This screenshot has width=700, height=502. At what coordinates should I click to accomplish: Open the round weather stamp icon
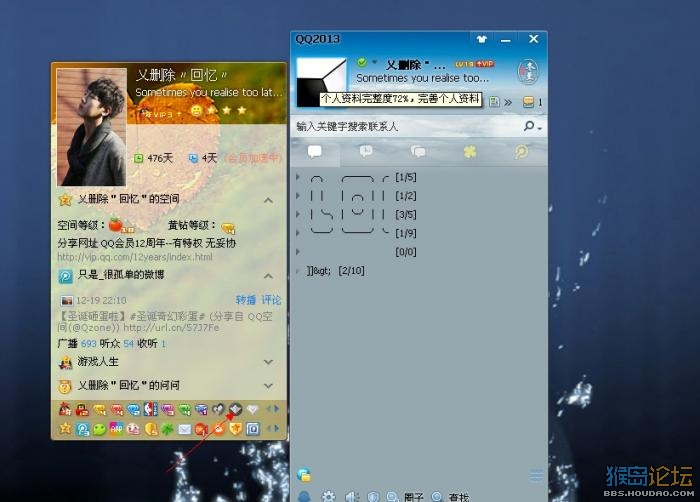coord(528,71)
